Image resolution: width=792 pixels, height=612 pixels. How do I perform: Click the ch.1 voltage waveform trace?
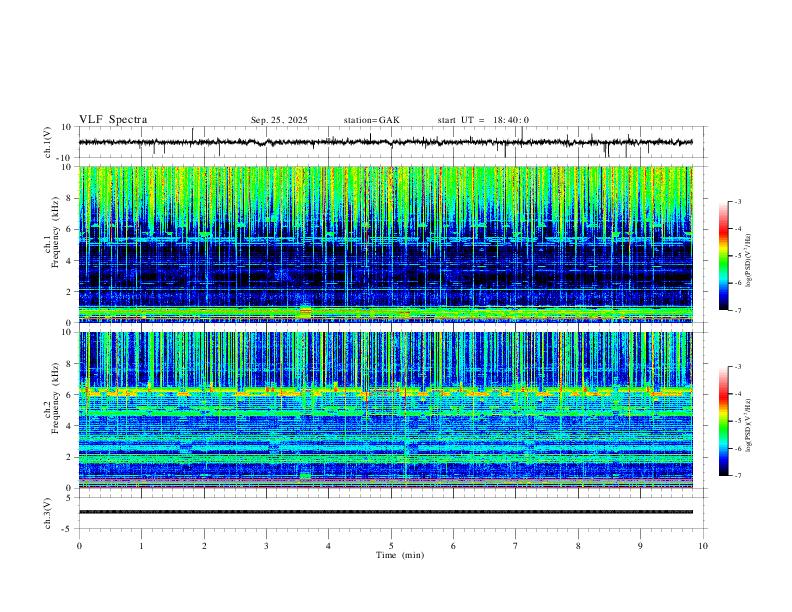coord(385,142)
